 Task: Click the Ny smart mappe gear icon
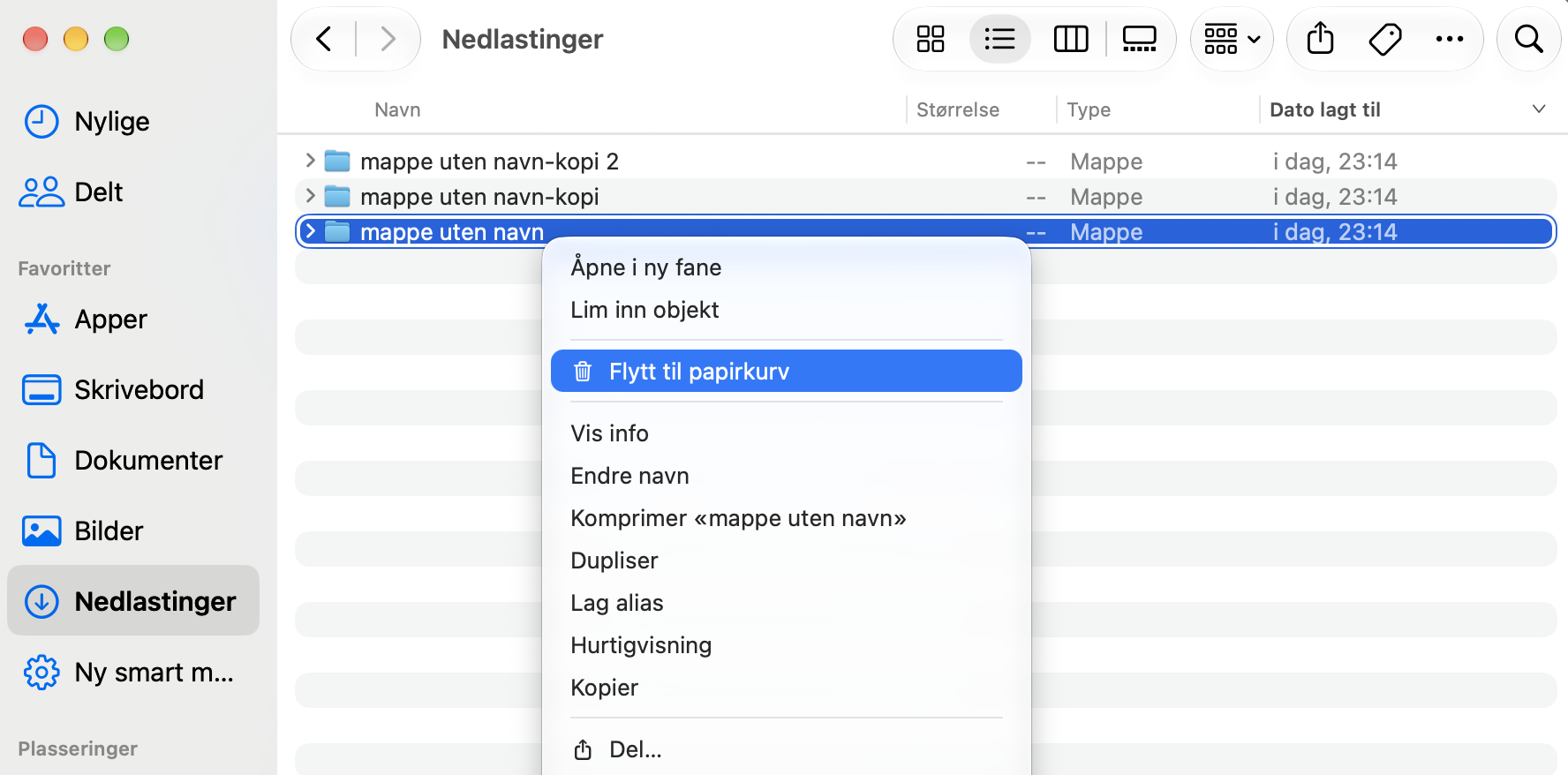pyautogui.click(x=41, y=673)
